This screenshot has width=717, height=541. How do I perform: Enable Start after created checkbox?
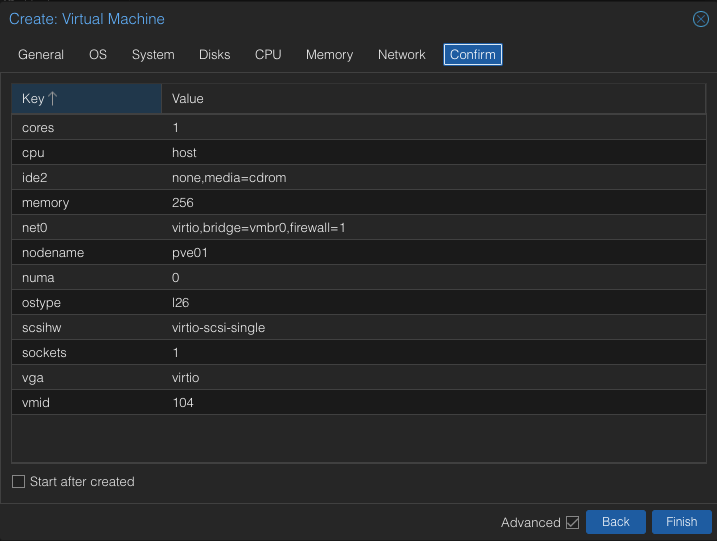pyautogui.click(x=18, y=482)
